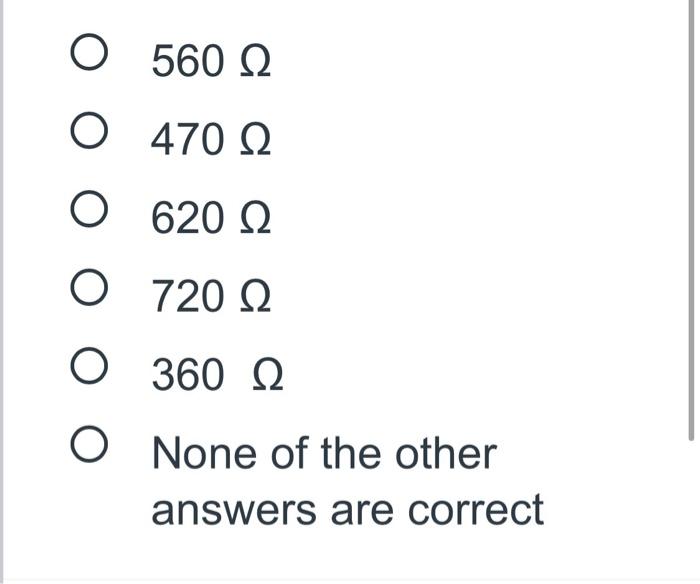Click the '470' answer label text
Viewport: 700px width, 584px height.
[187, 139]
